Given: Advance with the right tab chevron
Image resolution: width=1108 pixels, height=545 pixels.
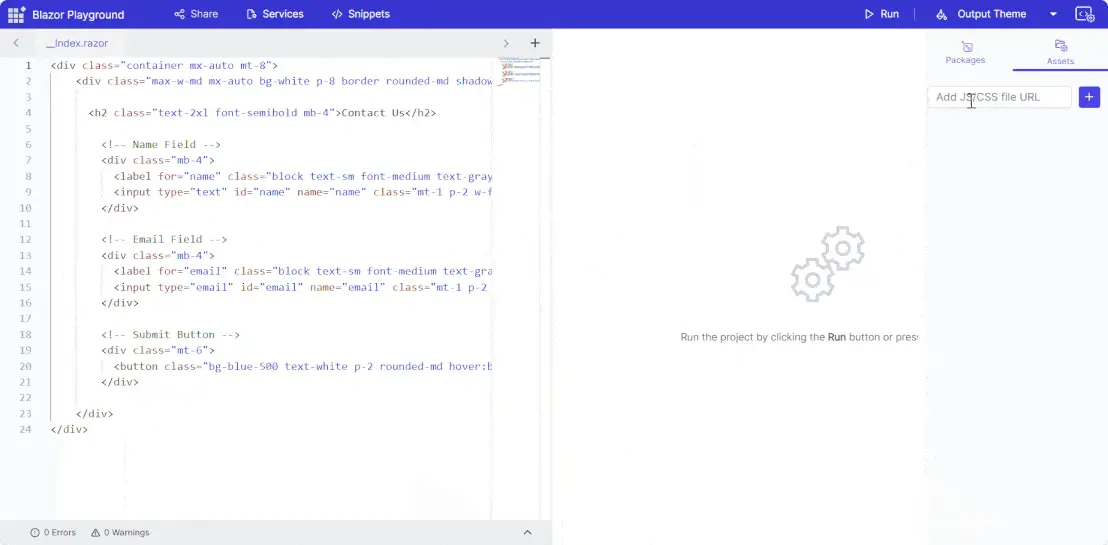Looking at the screenshot, I should (x=506, y=43).
